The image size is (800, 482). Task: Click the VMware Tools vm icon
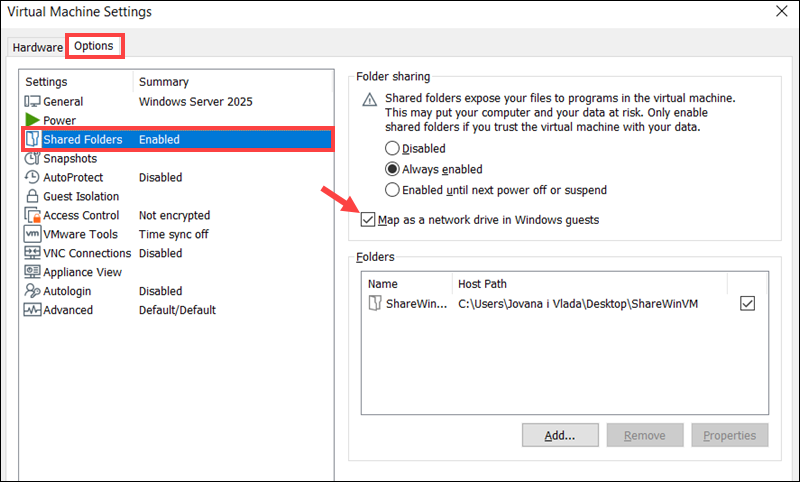(x=32, y=235)
